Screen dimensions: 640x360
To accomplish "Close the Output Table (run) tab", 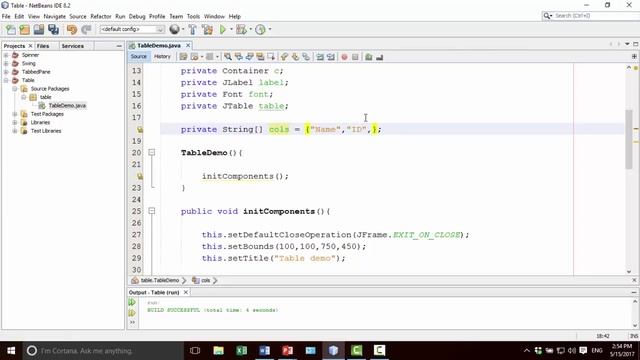I will [186, 292].
